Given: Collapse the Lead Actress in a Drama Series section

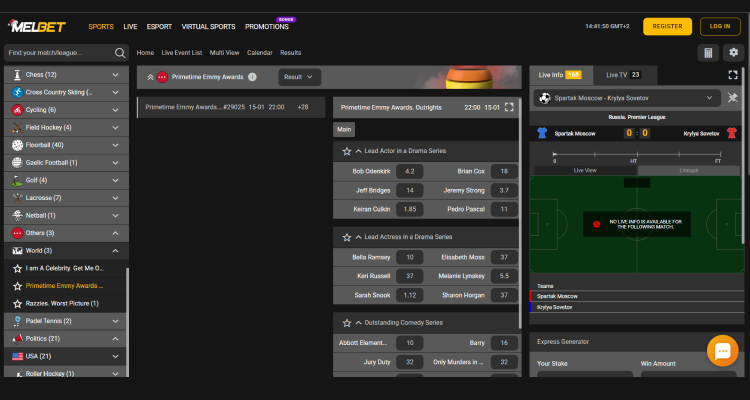Looking at the screenshot, I should point(358,237).
